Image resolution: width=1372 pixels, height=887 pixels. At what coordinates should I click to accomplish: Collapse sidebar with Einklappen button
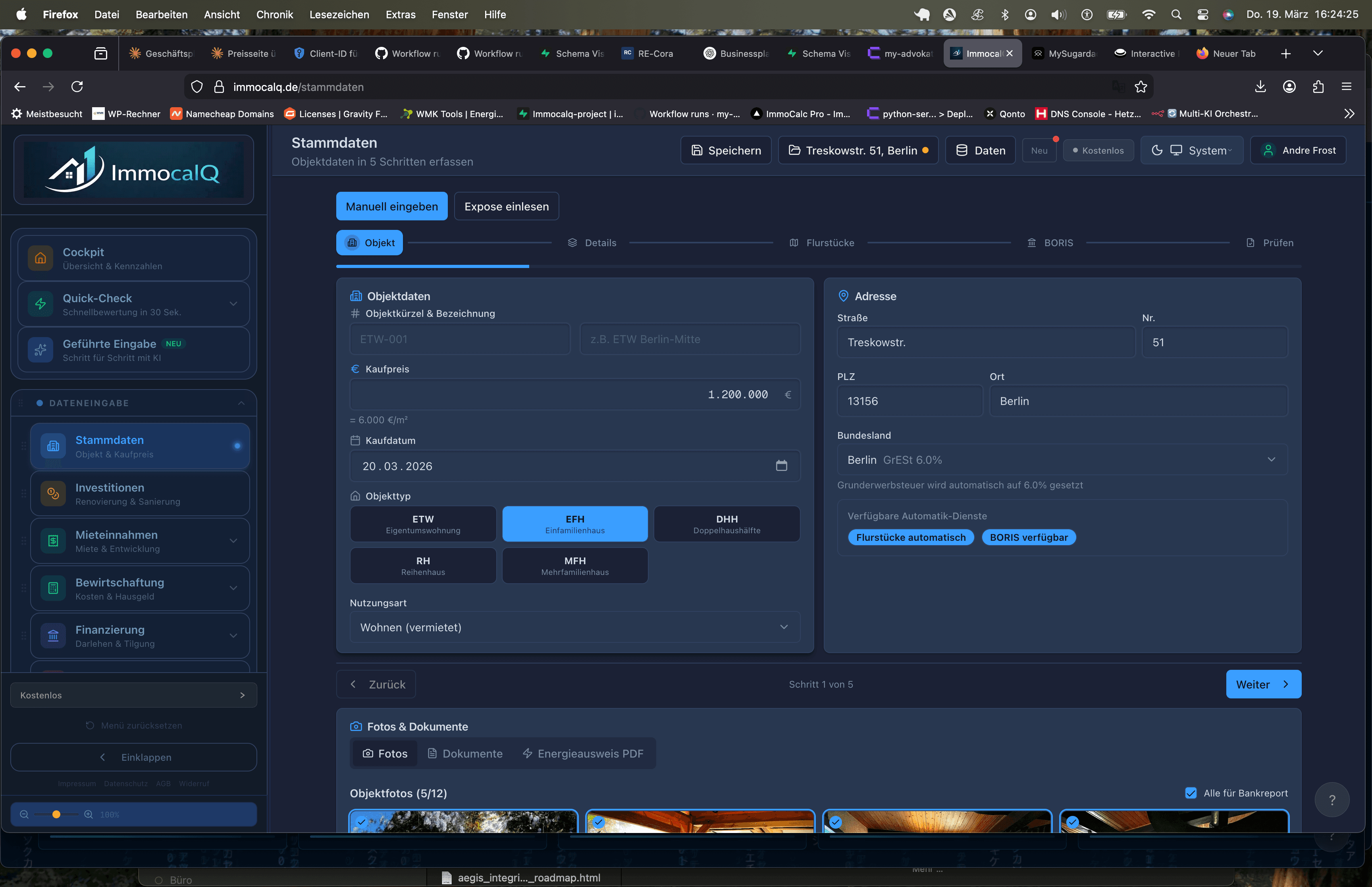[x=133, y=758]
